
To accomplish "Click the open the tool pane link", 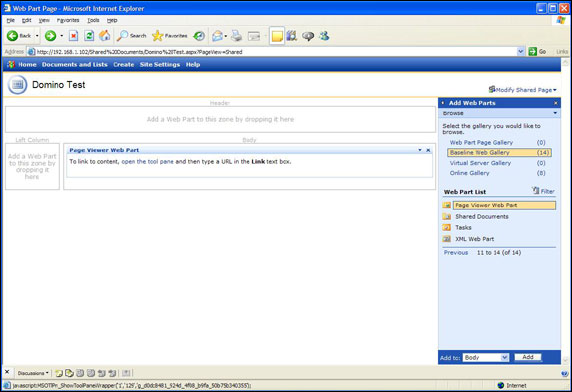I will pos(147,162).
